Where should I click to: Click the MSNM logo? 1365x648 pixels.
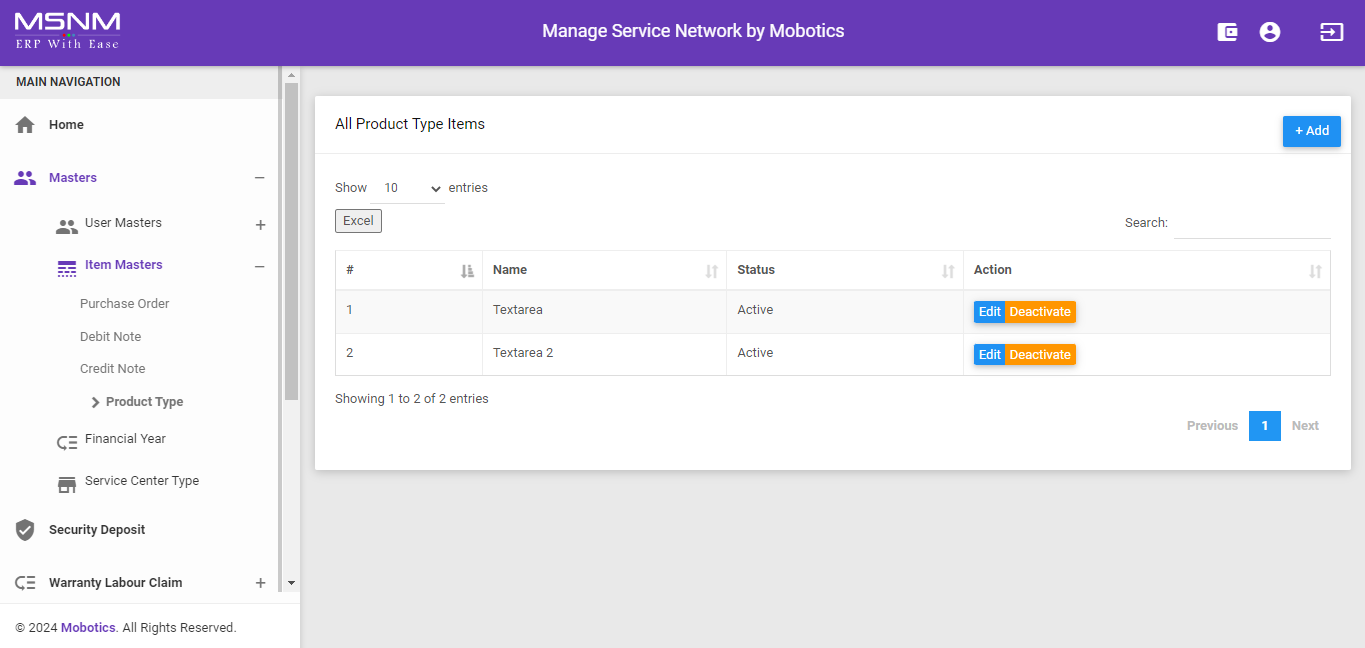(x=67, y=31)
